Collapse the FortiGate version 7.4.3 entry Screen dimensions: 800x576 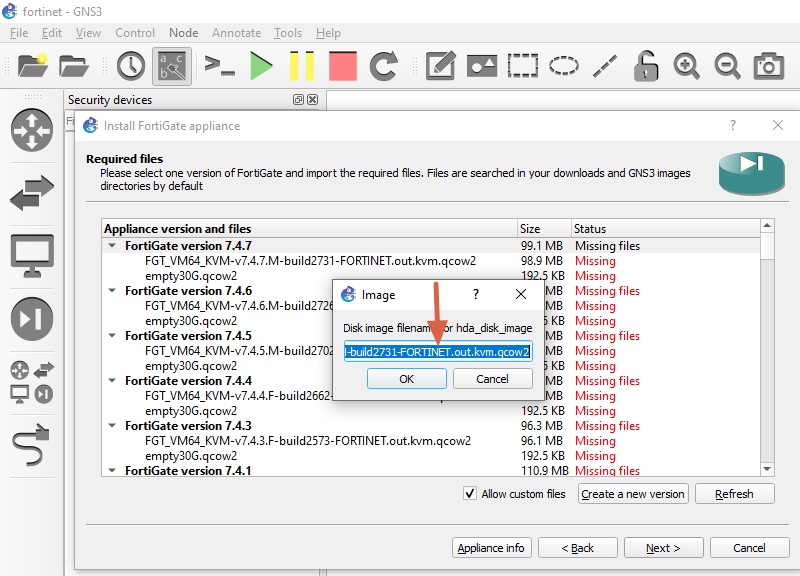click(112, 426)
